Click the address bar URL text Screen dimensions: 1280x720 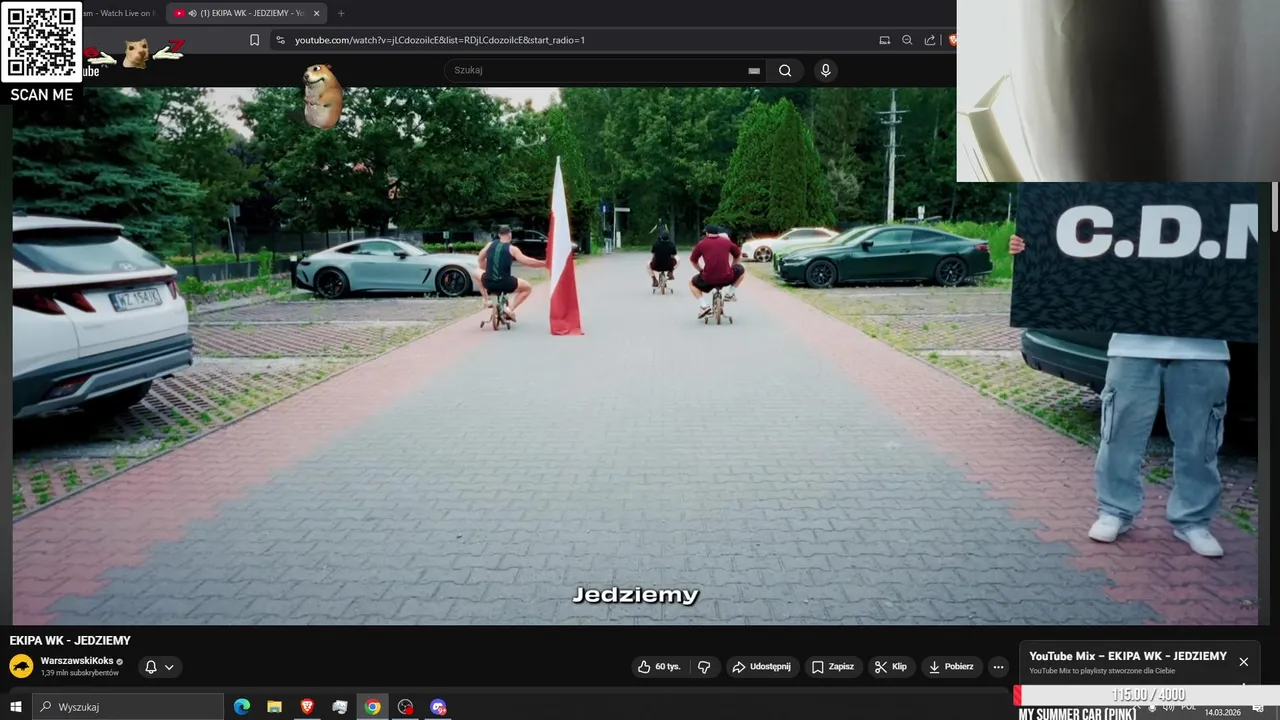(x=440, y=40)
